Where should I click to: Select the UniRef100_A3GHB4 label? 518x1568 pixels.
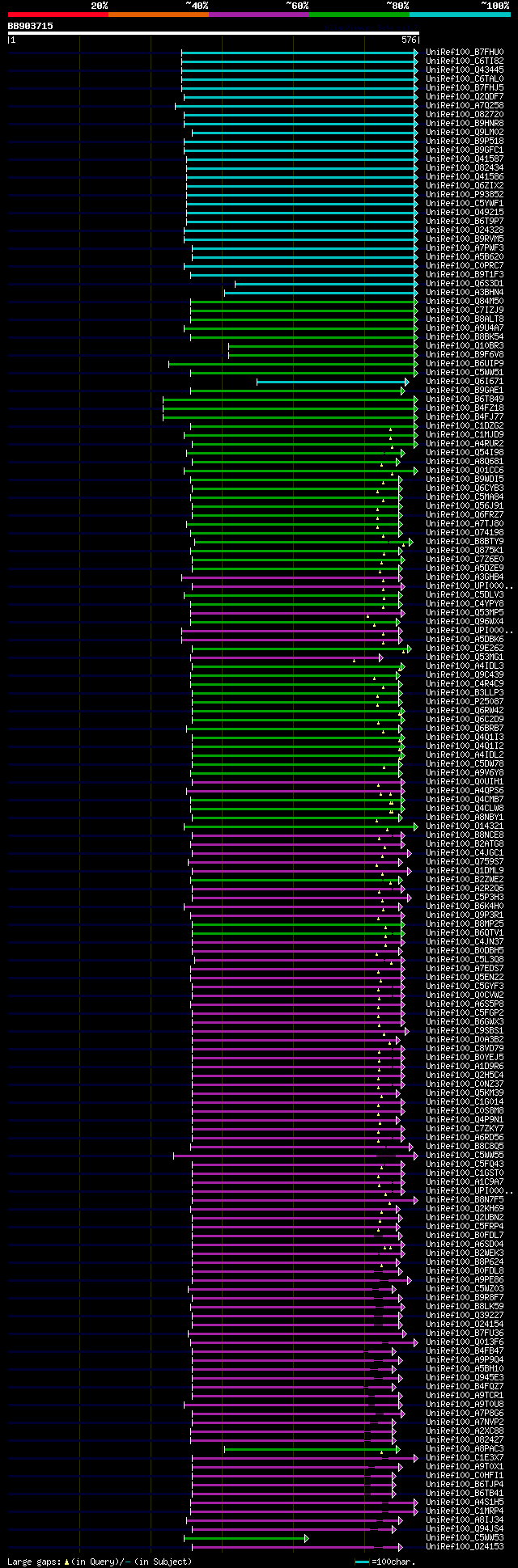[465, 577]
